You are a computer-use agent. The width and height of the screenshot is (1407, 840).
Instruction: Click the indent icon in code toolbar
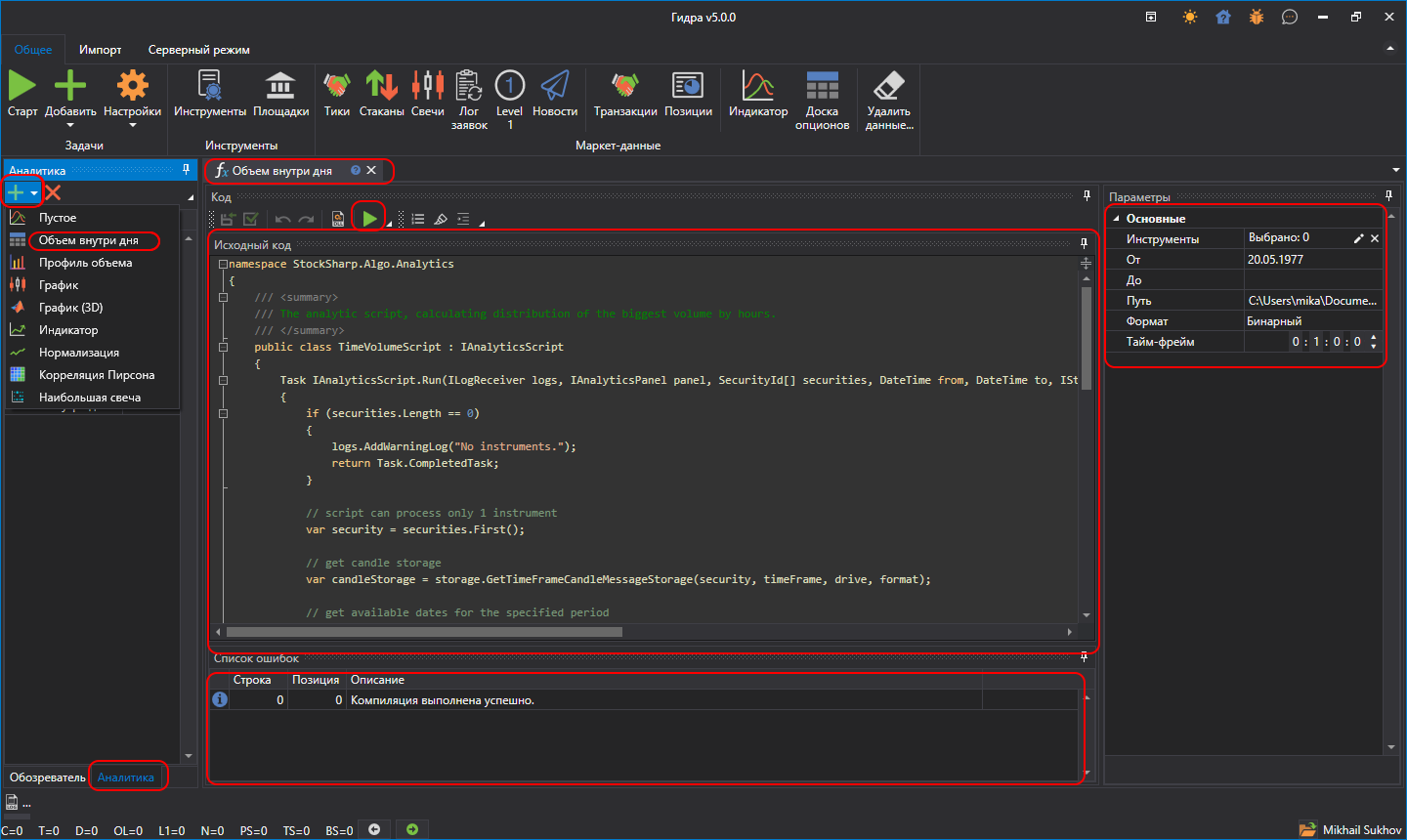[463, 220]
